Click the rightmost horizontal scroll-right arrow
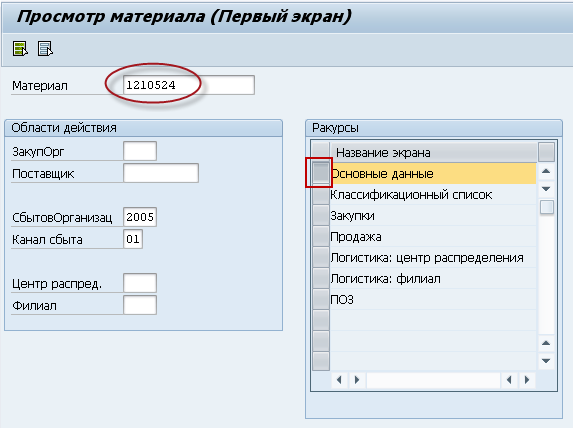Viewport: 573px width, 428px height. (527, 380)
